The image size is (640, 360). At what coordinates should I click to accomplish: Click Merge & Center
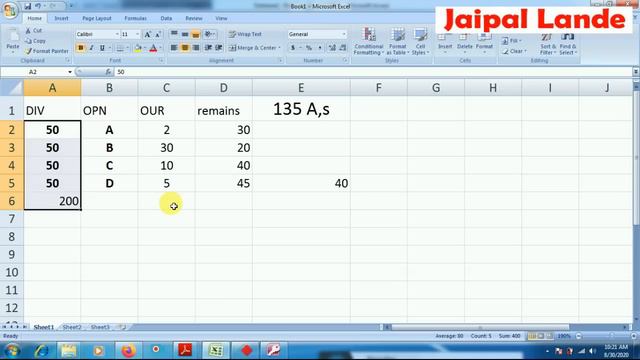(x=255, y=48)
